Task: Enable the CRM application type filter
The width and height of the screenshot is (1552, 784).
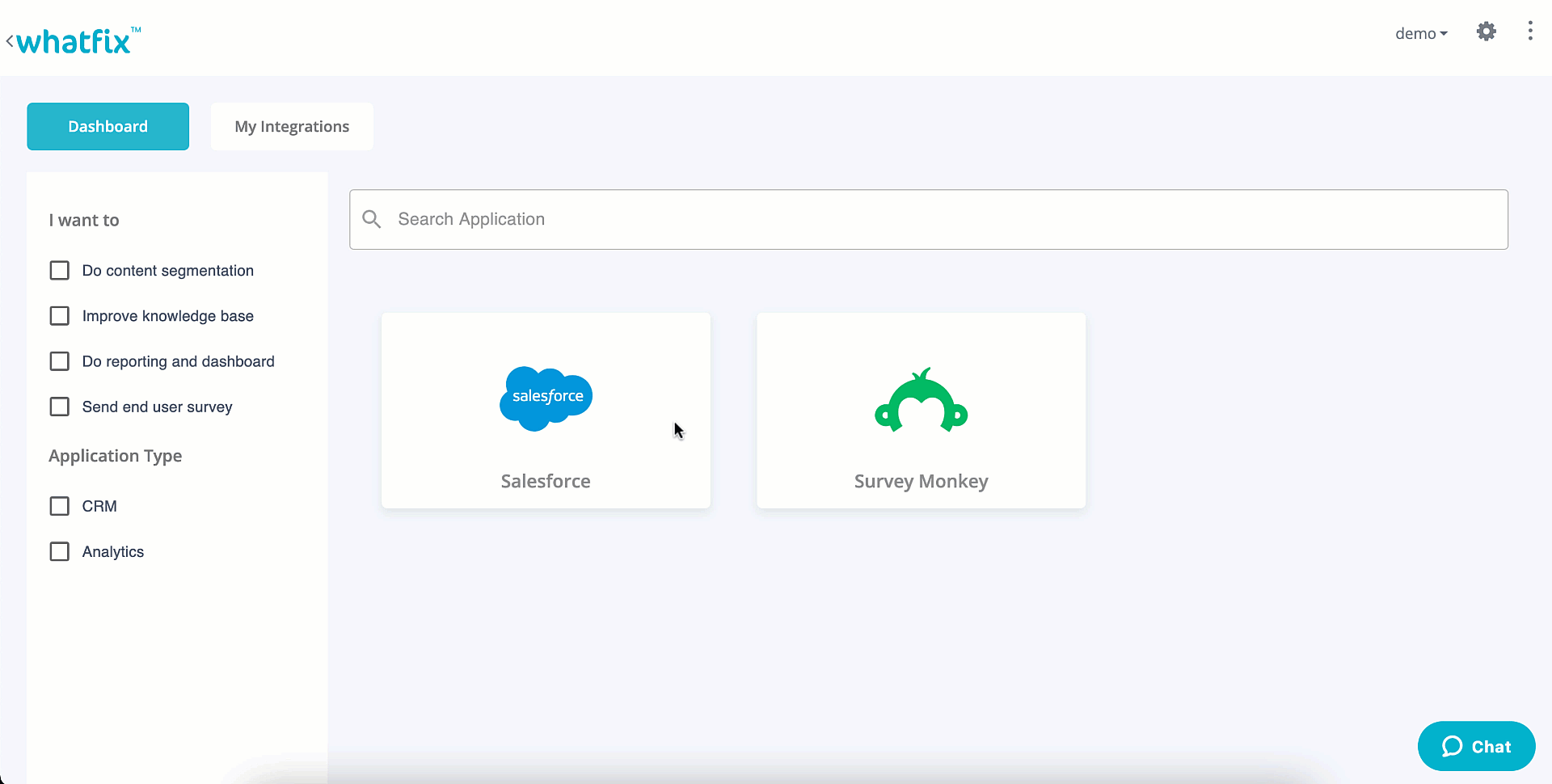Action: tap(60, 506)
